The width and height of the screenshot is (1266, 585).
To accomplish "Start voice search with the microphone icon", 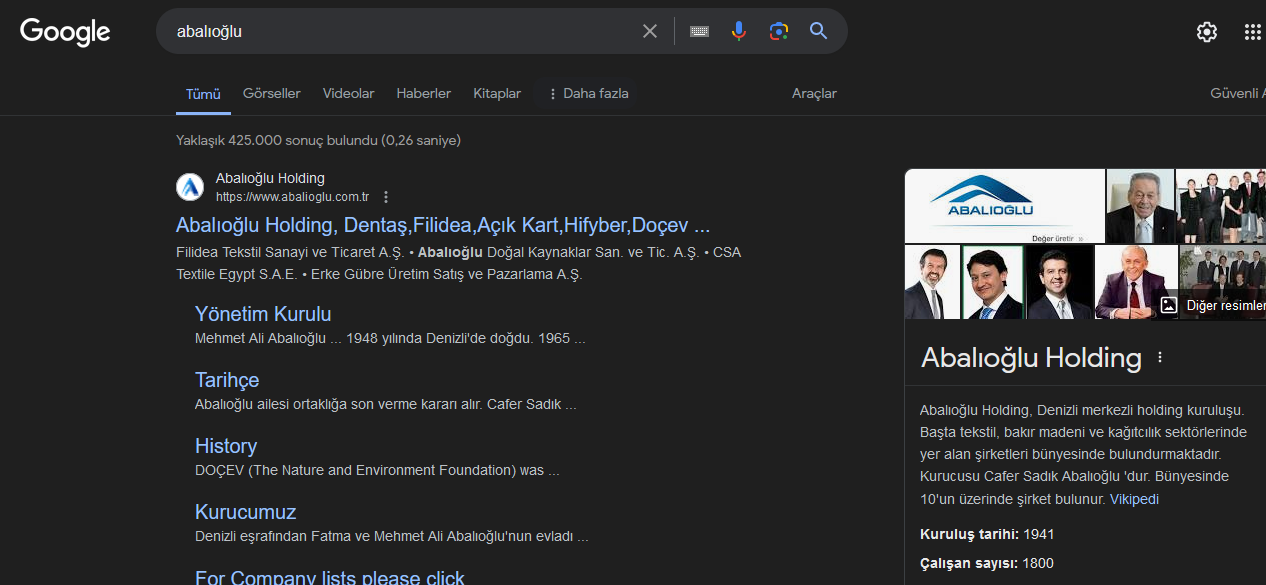I will (739, 31).
